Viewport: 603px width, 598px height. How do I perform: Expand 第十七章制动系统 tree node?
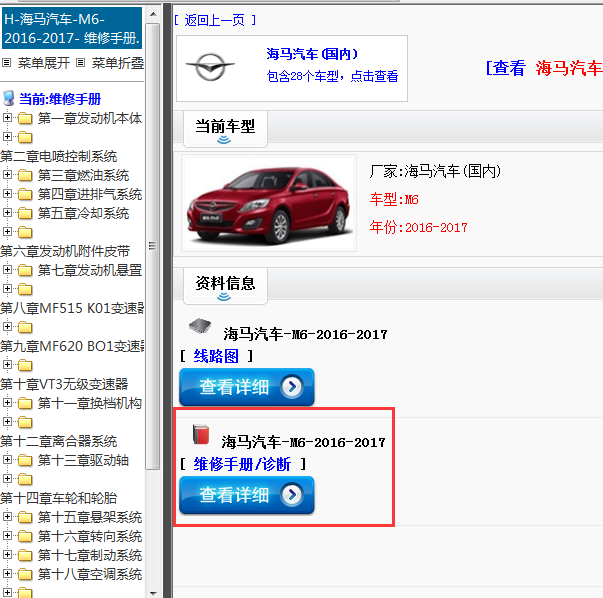pyautogui.click(x=7, y=554)
